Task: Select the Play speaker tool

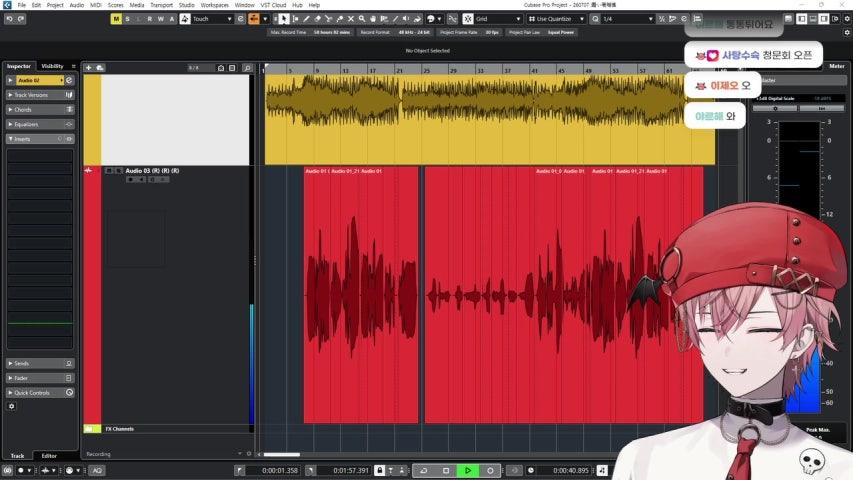Action: [x=406, y=19]
